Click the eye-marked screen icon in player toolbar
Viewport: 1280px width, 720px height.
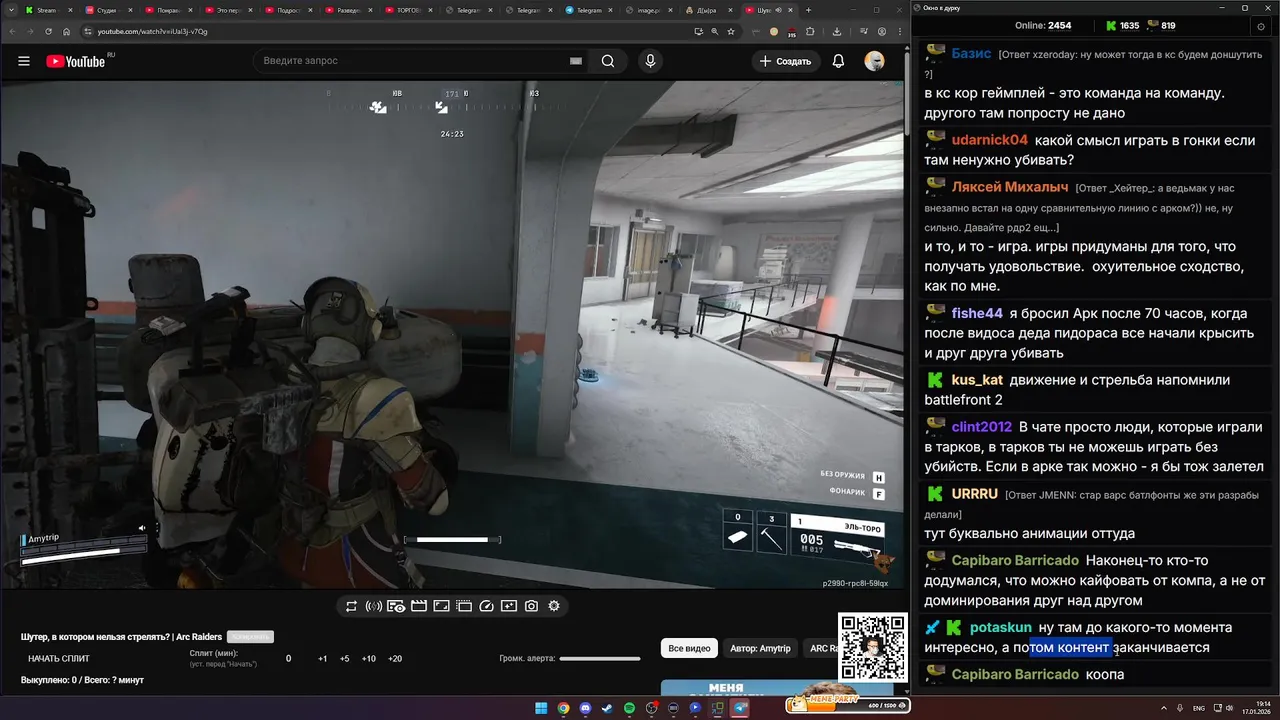pyautogui.click(x=396, y=606)
